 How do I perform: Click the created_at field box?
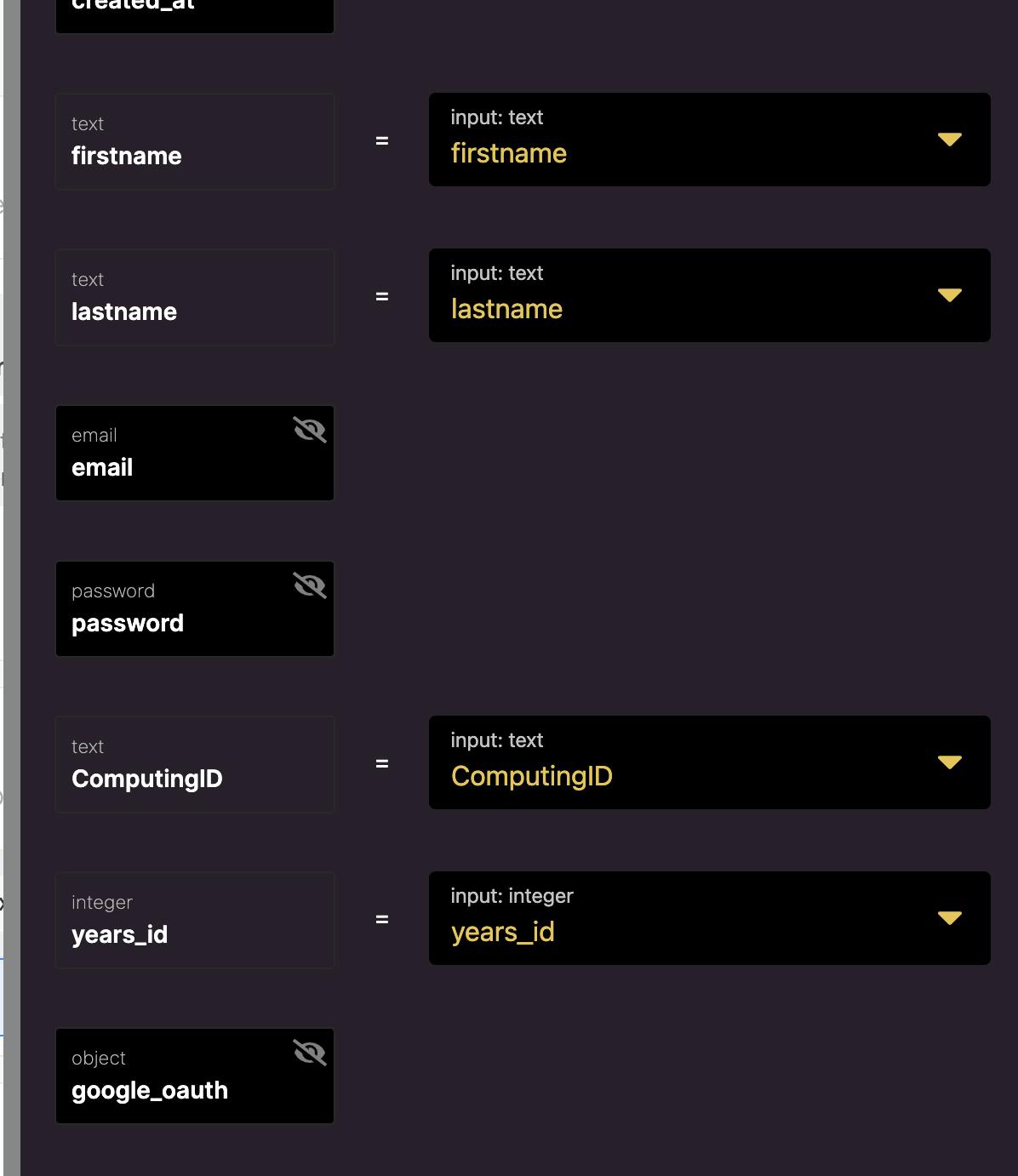194,14
